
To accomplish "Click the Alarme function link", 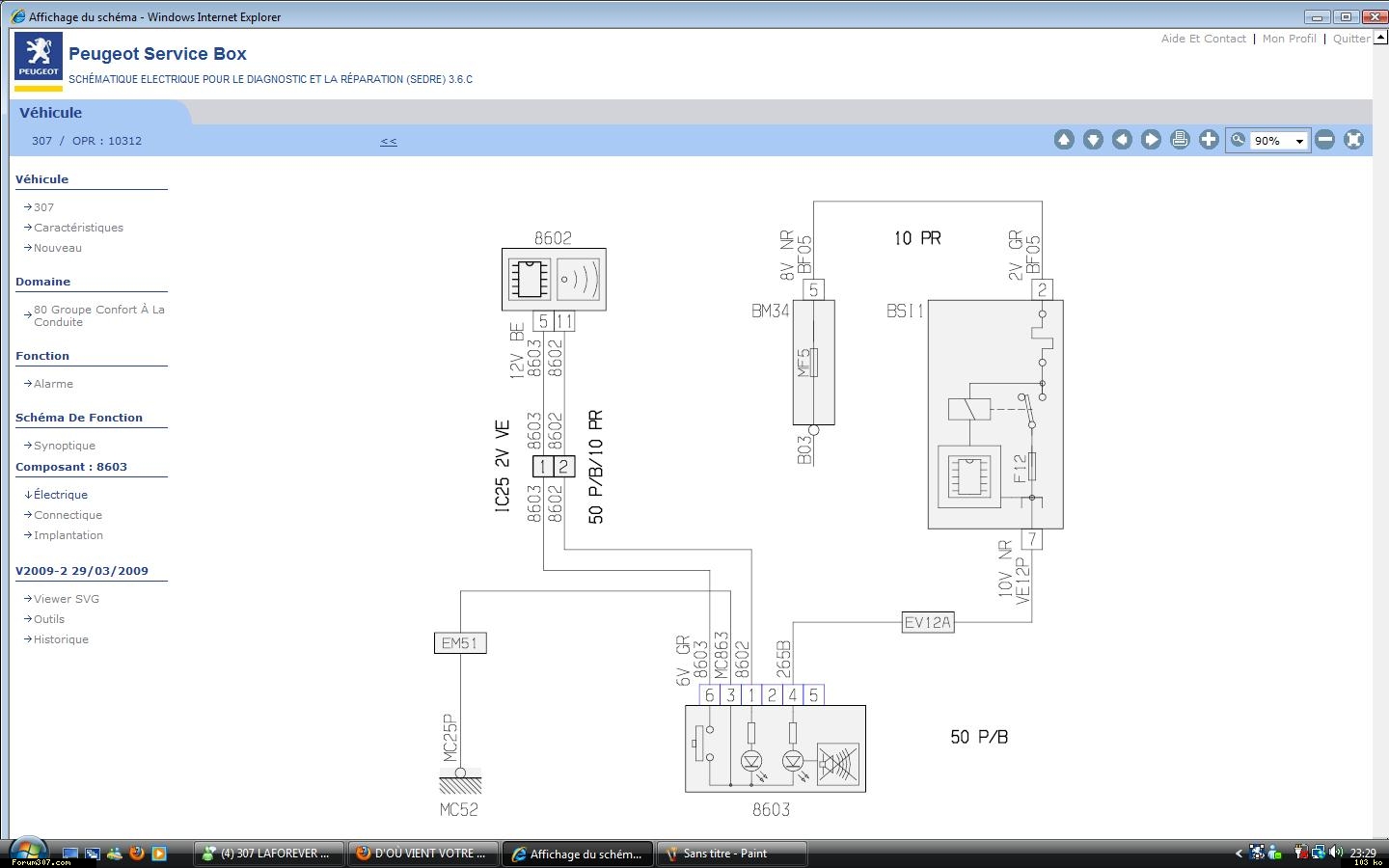I will [53, 384].
